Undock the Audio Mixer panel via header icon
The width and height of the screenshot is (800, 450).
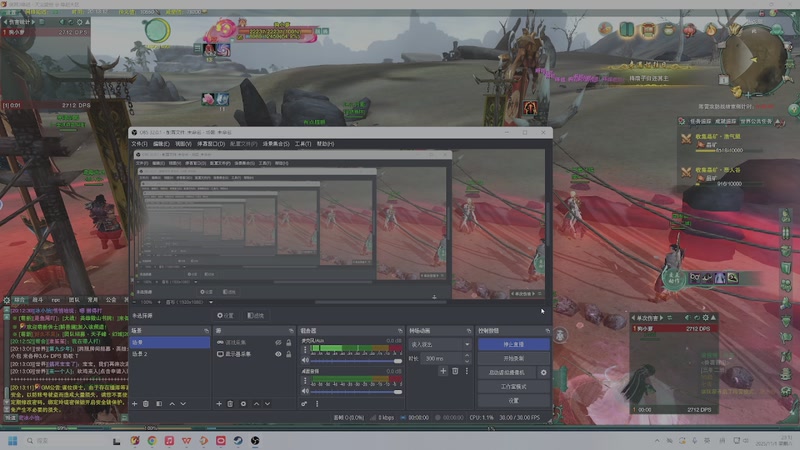pyautogui.click(x=400, y=331)
